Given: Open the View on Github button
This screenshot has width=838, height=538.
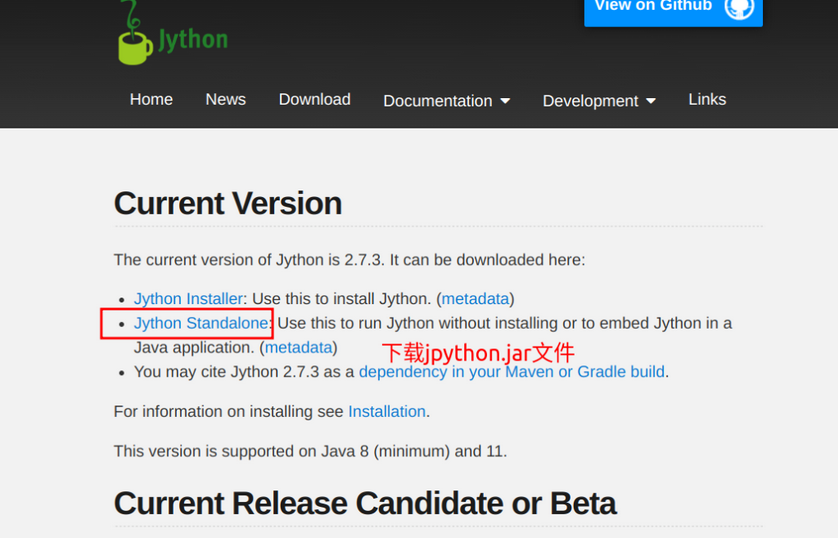Looking at the screenshot, I should pos(673,11).
